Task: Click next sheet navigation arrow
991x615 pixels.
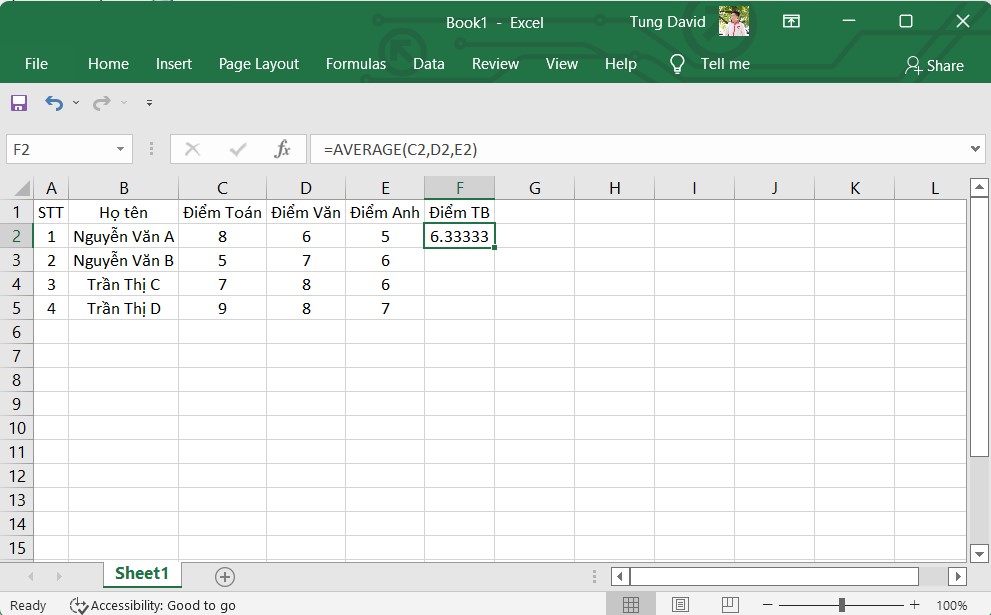Action: point(59,576)
